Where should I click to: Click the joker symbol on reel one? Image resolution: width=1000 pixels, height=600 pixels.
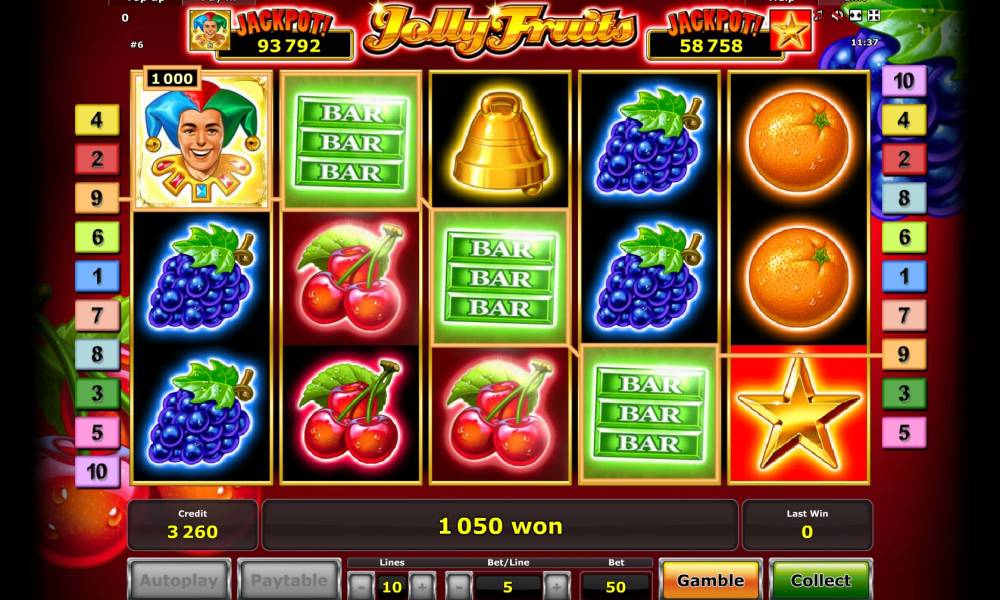tap(202, 142)
